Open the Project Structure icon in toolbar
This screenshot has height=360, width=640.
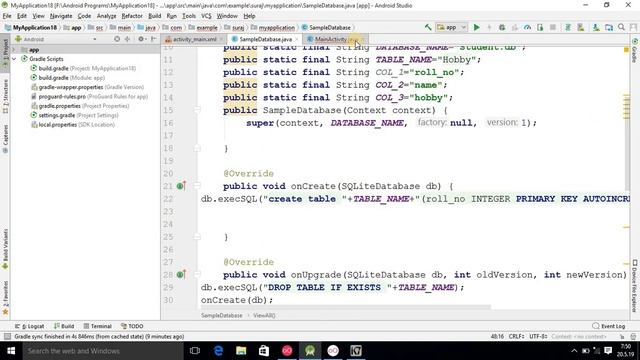[x=609, y=27]
